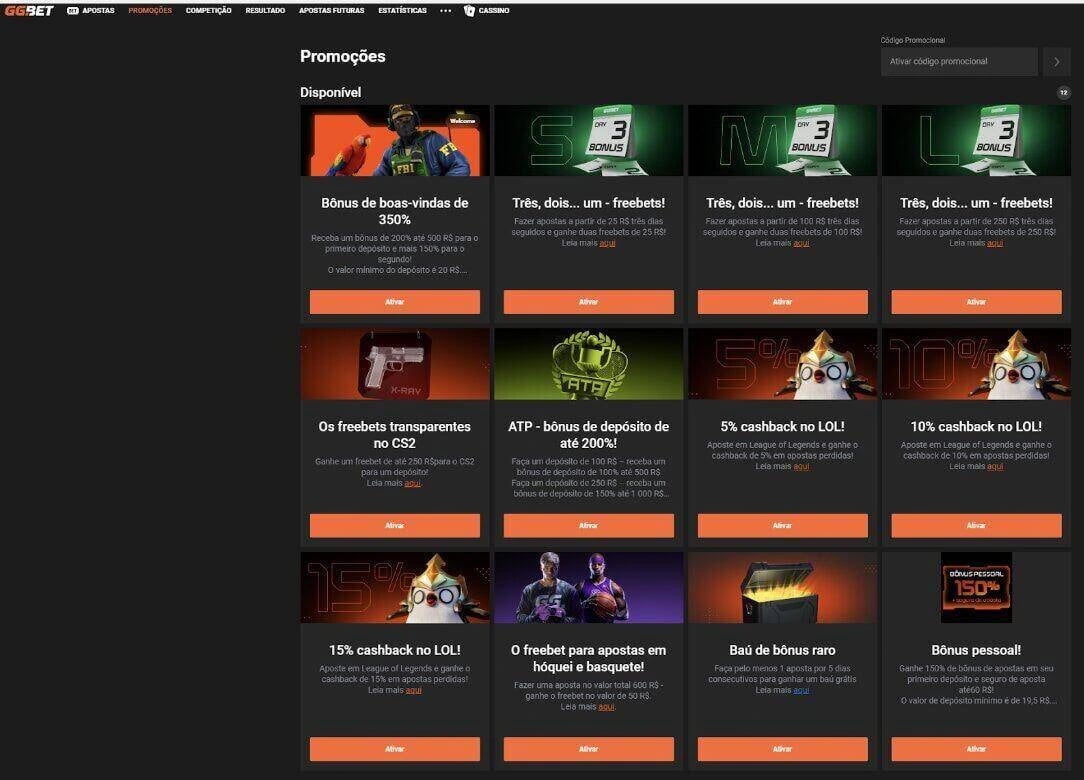
Task: Open the 'aqui' link for 250 R$ freebets
Action: coord(995,243)
